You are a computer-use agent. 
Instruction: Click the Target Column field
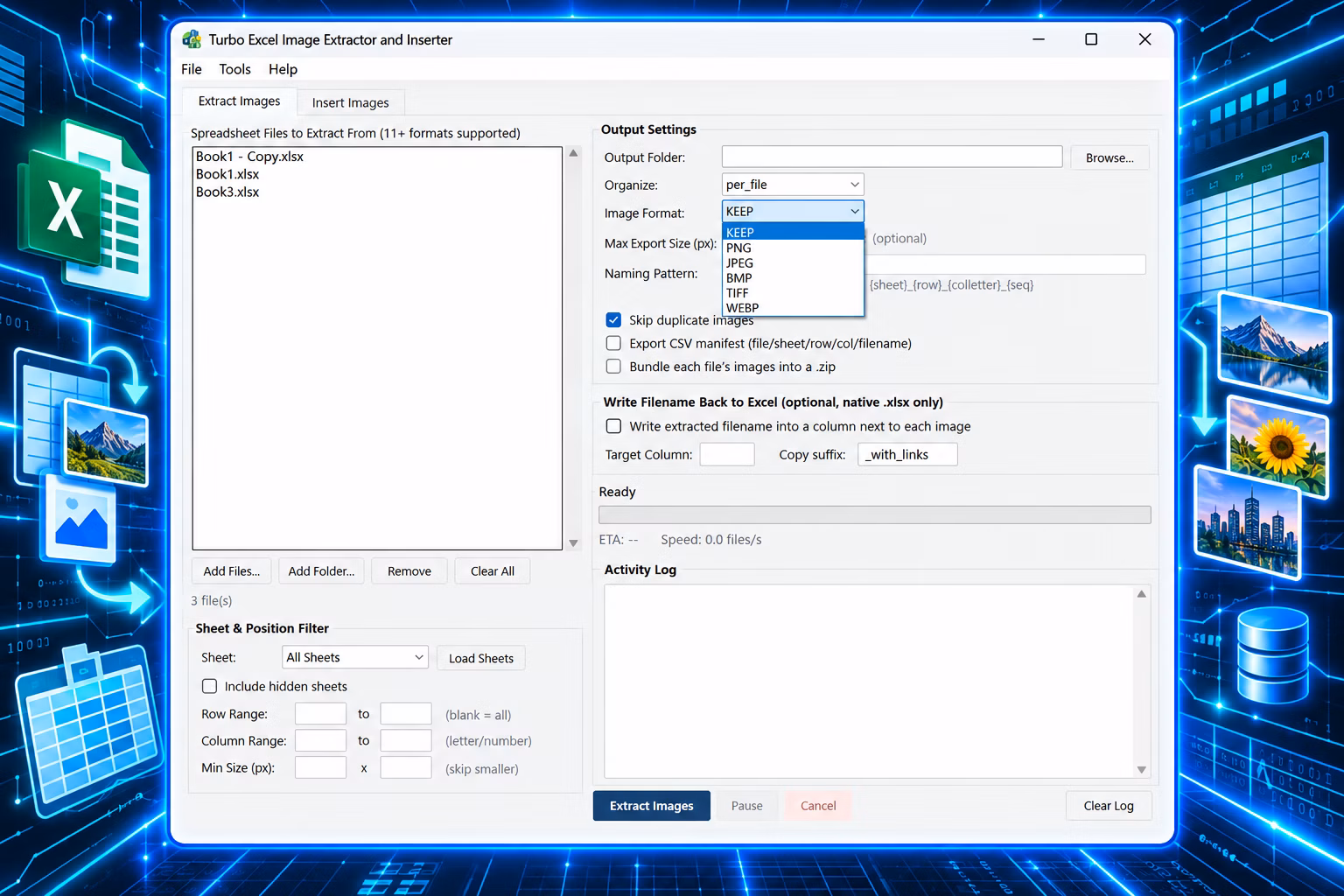[x=727, y=454]
